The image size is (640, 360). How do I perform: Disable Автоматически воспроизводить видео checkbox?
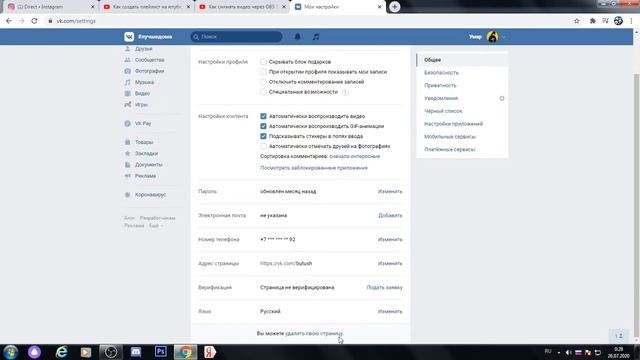(263, 116)
